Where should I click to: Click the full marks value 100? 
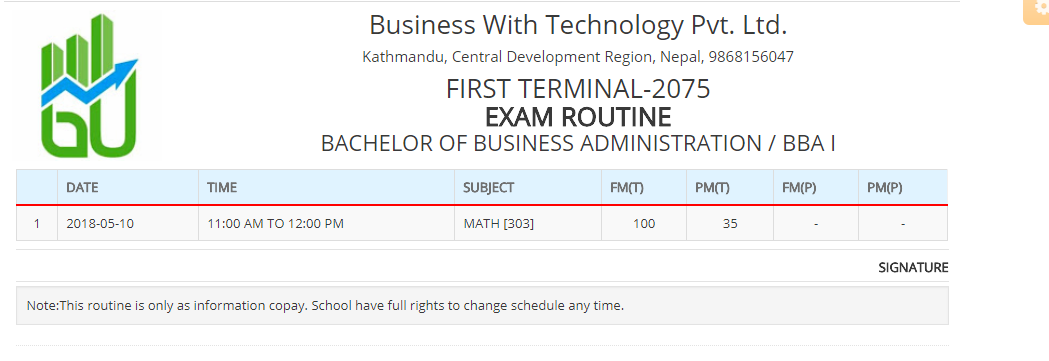click(x=644, y=223)
